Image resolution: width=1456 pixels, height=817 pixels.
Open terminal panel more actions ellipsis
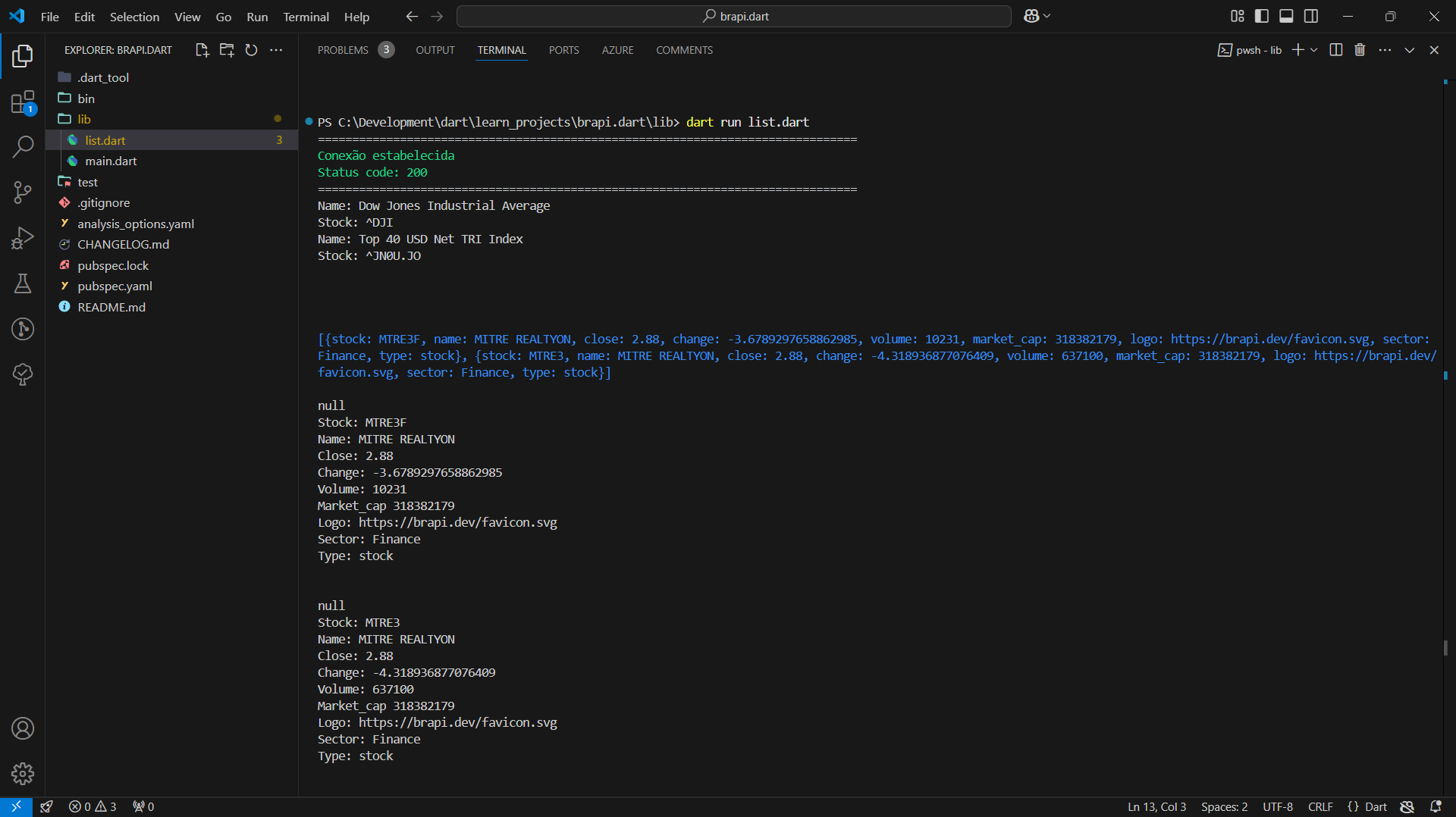tap(1385, 50)
